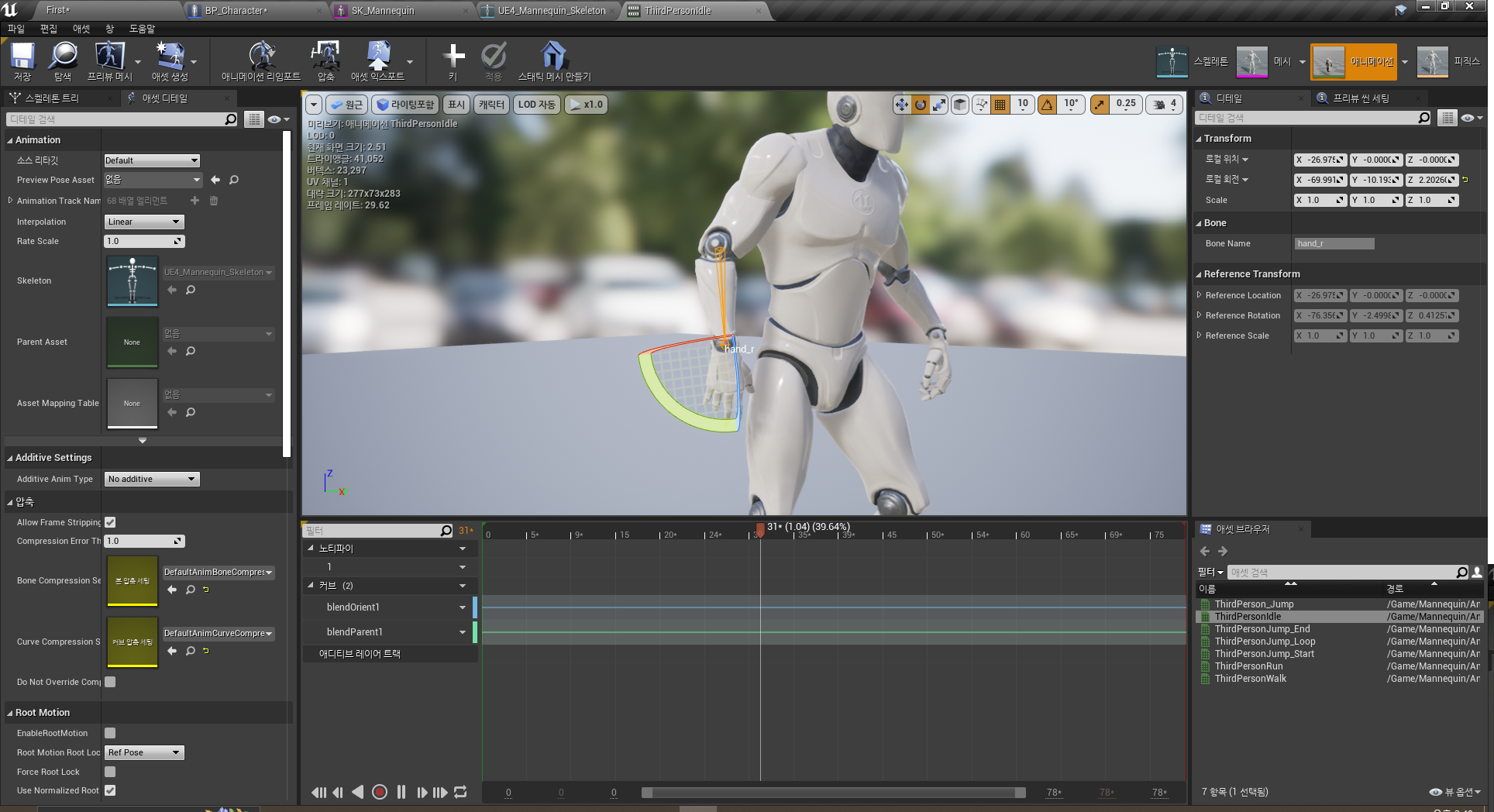
Task: Click the timeline playhead marker at frame 31
Action: tap(760, 529)
